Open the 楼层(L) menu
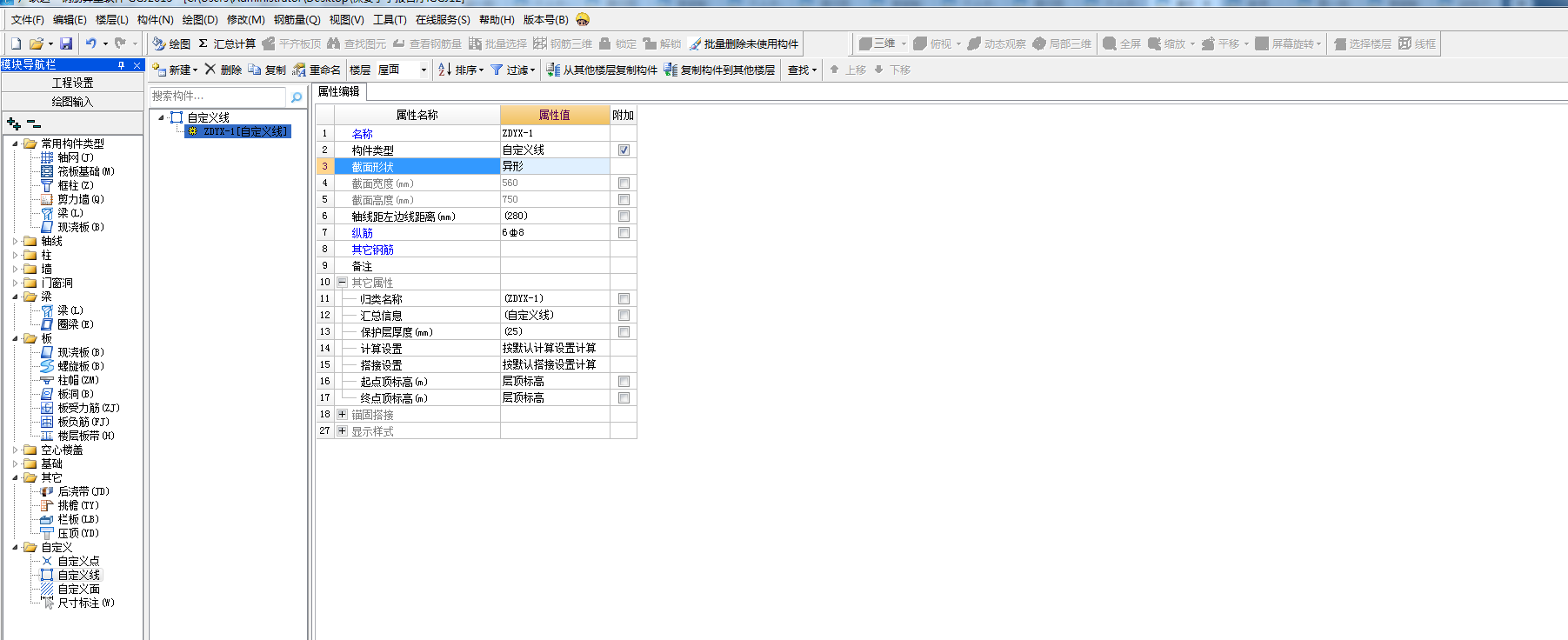1568x640 pixels. click(x=111, y=19)
